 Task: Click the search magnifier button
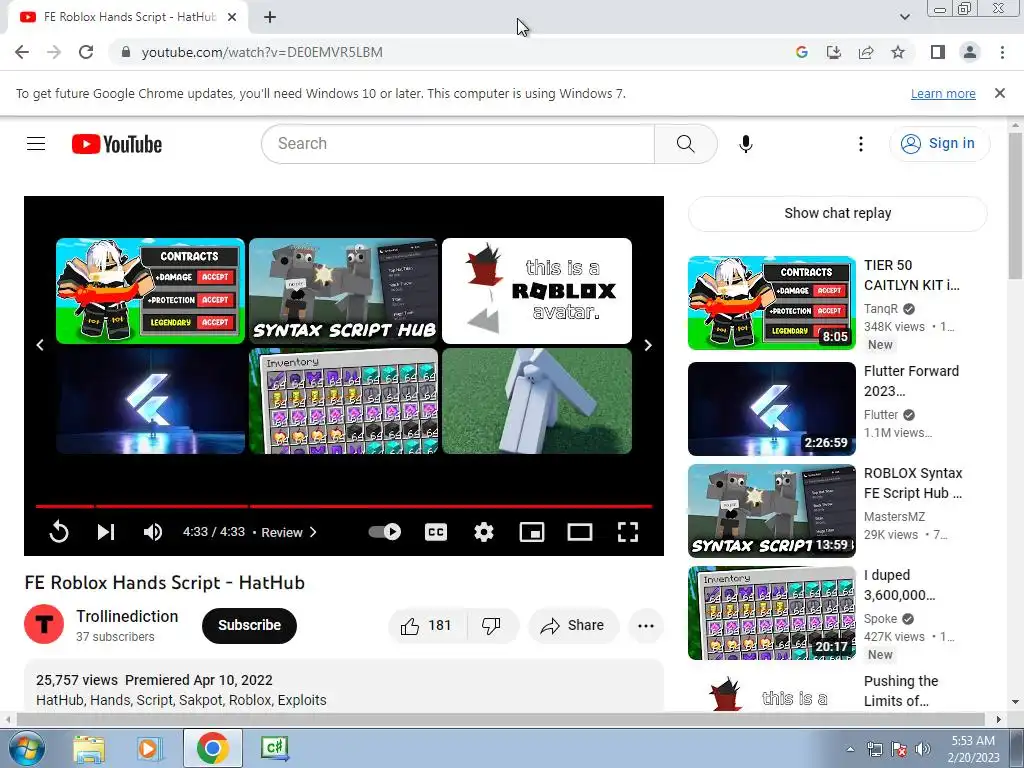coord(686,144)
